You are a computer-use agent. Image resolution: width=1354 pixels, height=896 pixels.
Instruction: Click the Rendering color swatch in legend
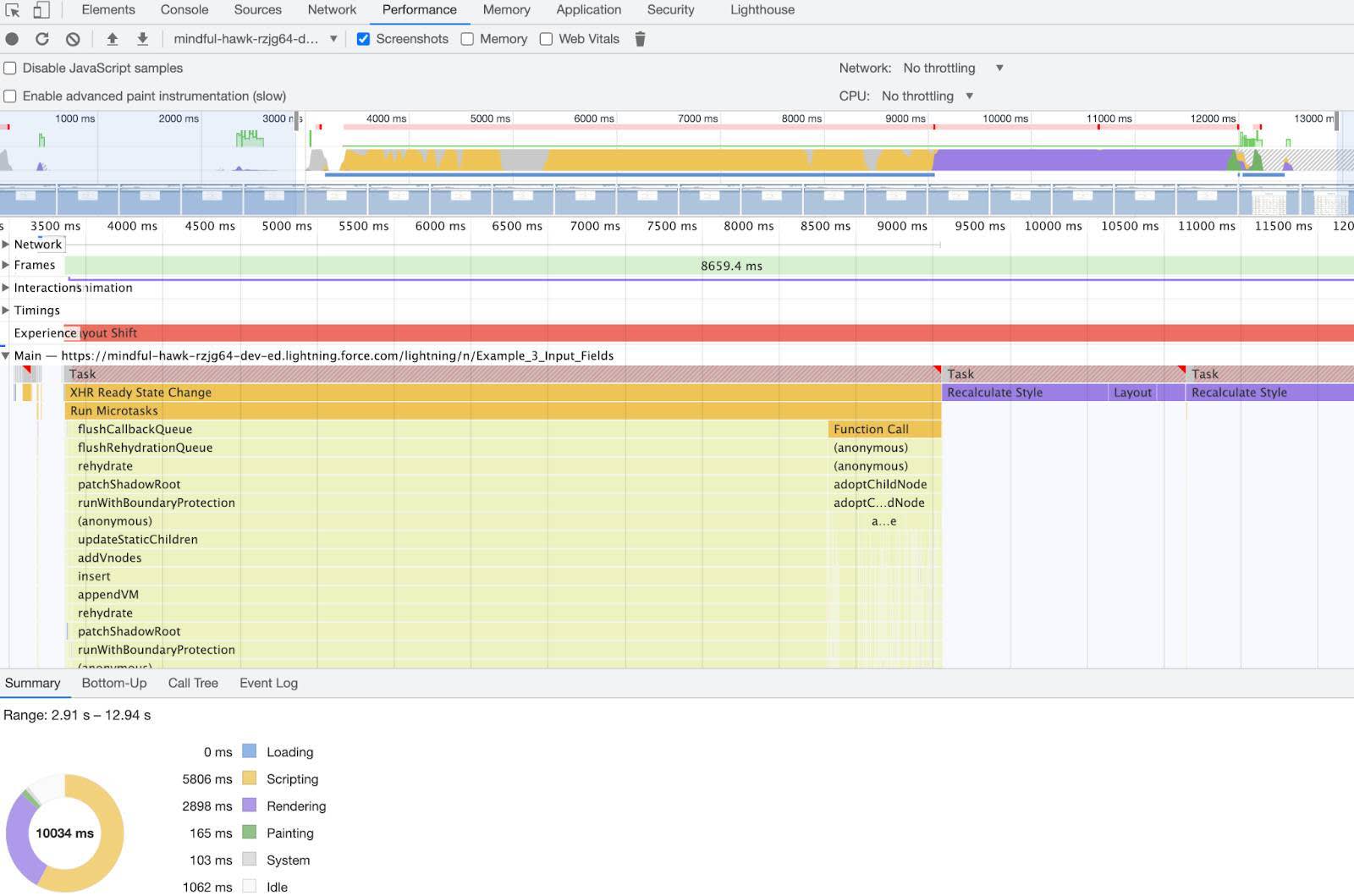(x=249, y=805)
